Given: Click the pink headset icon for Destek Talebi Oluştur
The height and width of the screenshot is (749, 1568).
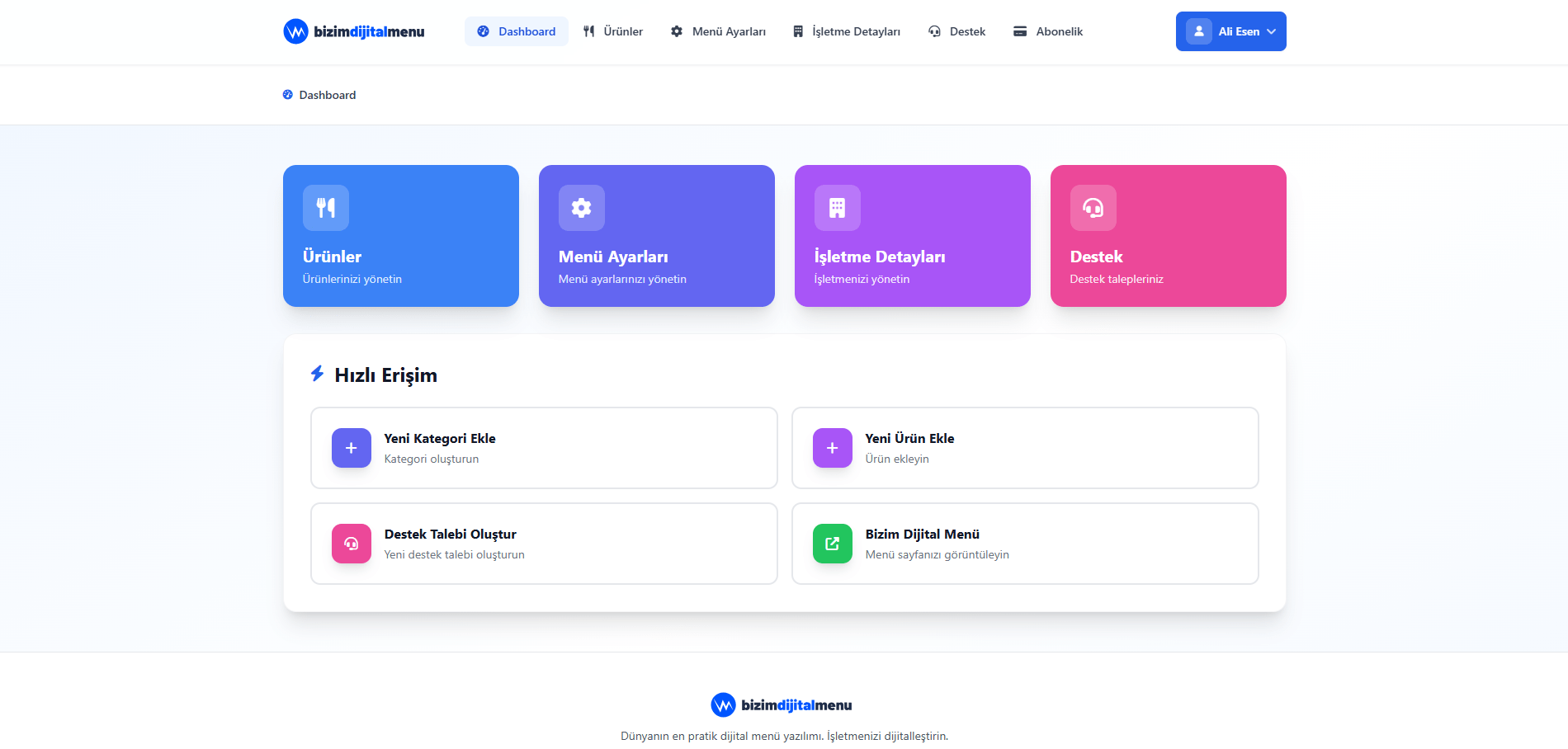Looking at the screenshot, I should 352,544.
